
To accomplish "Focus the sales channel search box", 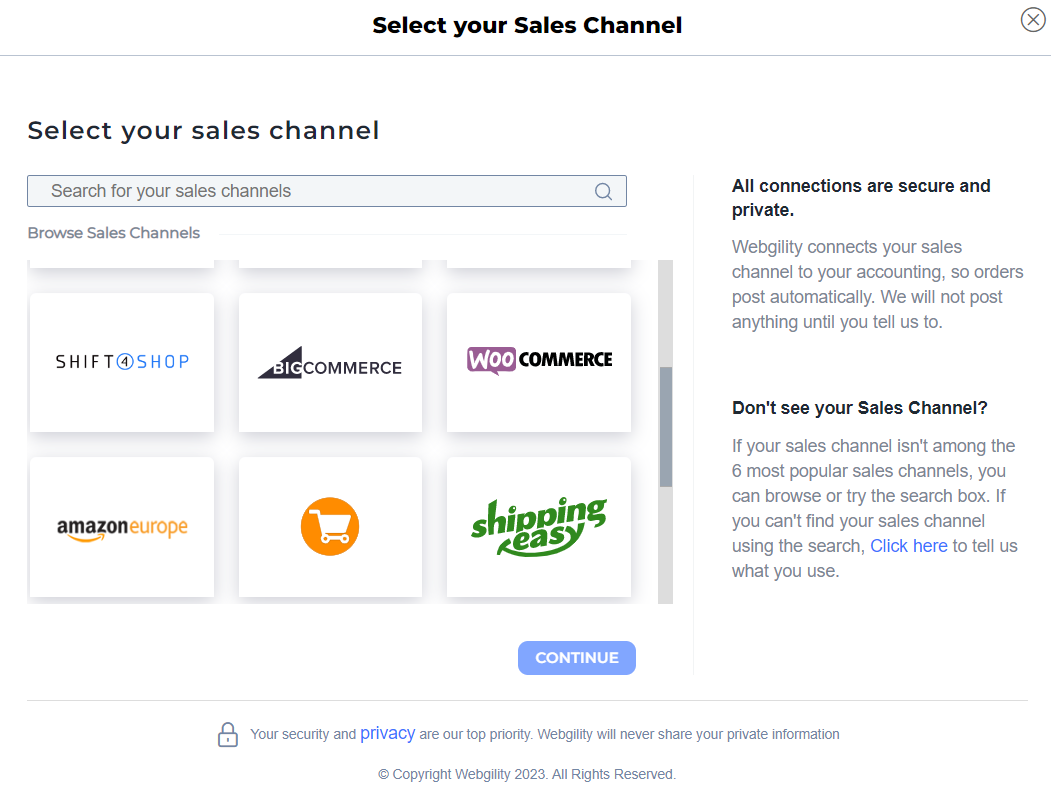I will [326, 191].
